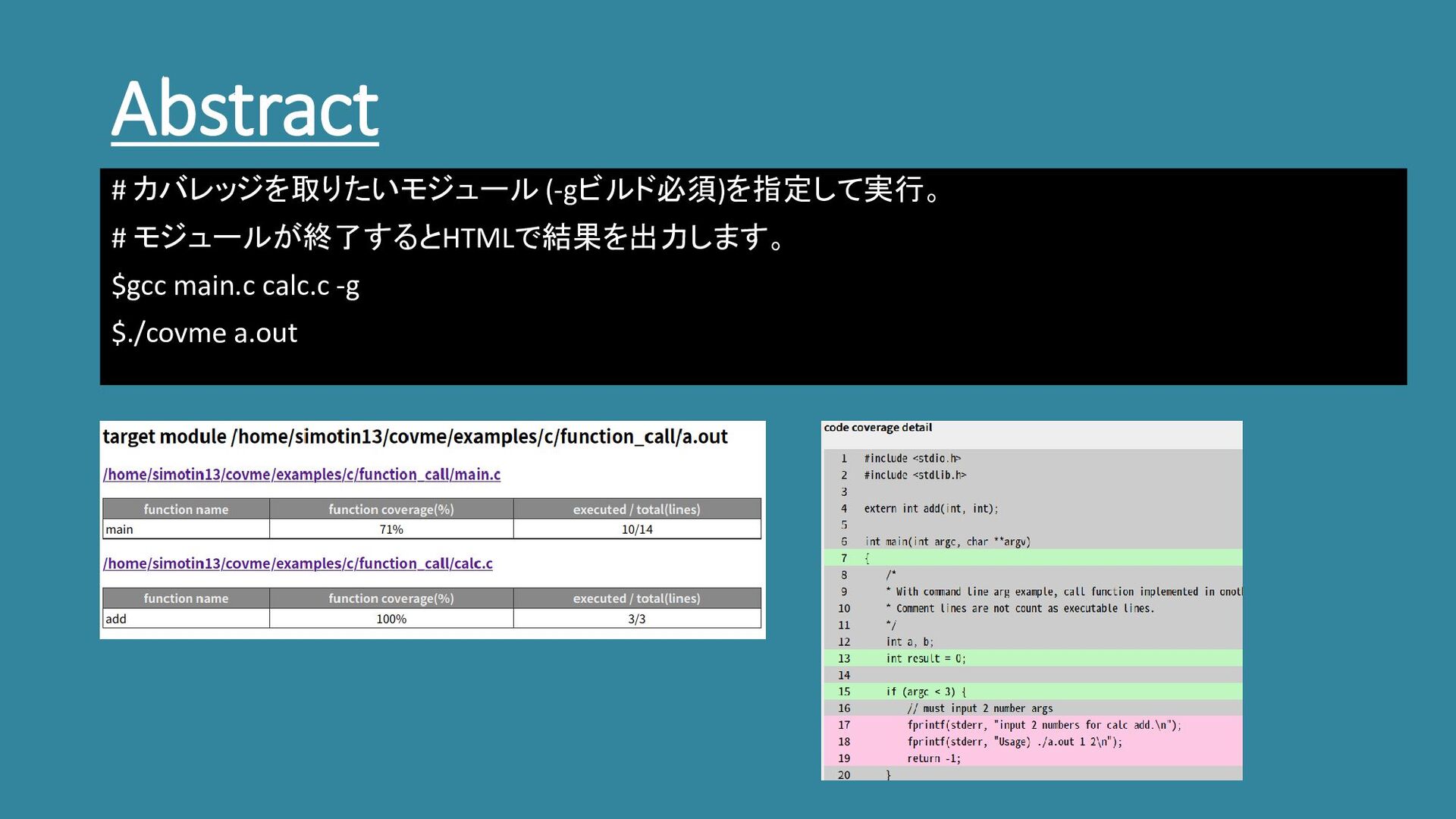
Task: Click code line 15 with argc check
Action: point(925,692)
